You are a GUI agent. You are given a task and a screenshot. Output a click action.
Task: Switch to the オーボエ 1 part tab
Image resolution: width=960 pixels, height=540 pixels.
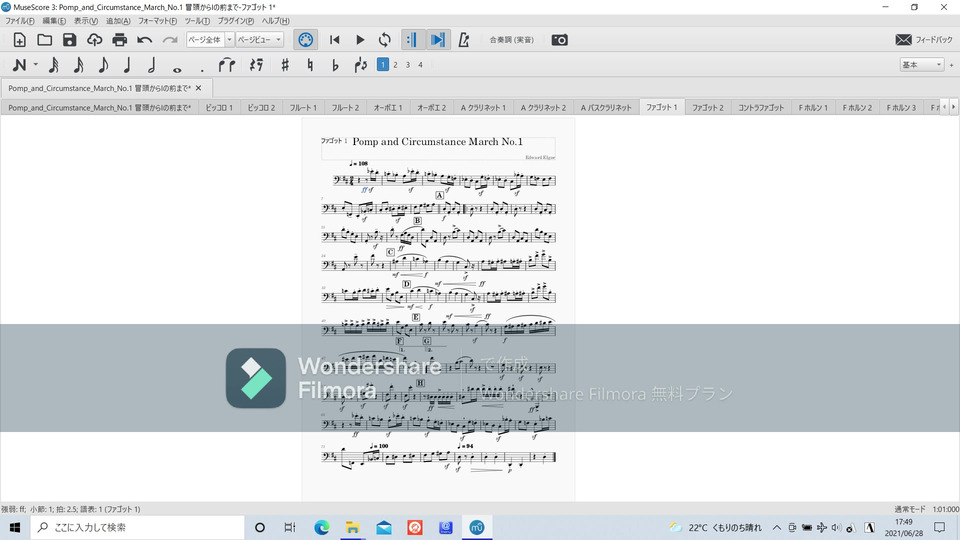388,108
